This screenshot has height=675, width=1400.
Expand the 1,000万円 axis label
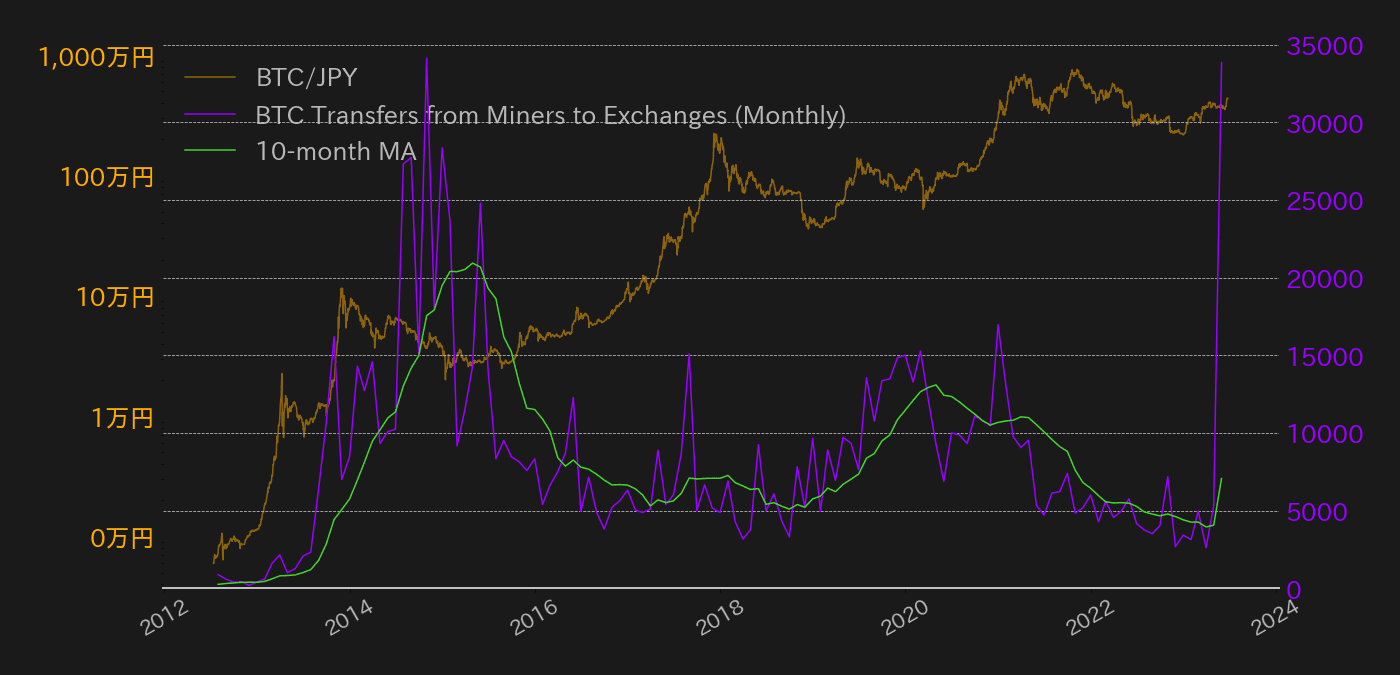coord(97,58)
